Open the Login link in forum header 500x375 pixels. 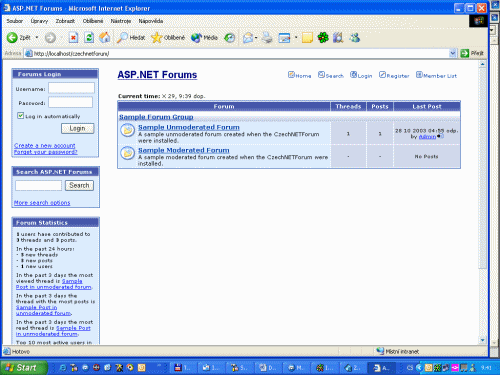pos(361,75)
